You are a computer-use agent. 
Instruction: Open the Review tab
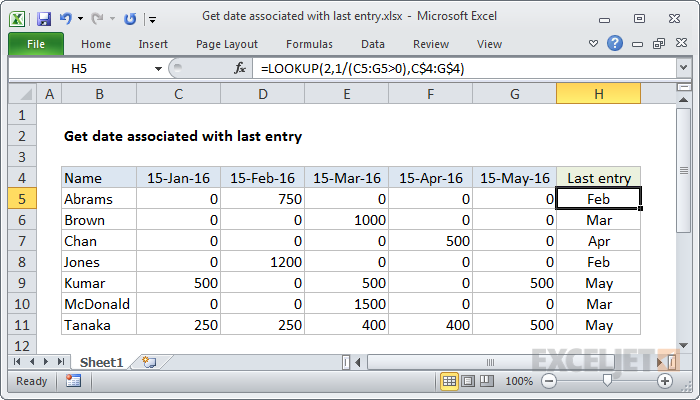coord(431,44)
